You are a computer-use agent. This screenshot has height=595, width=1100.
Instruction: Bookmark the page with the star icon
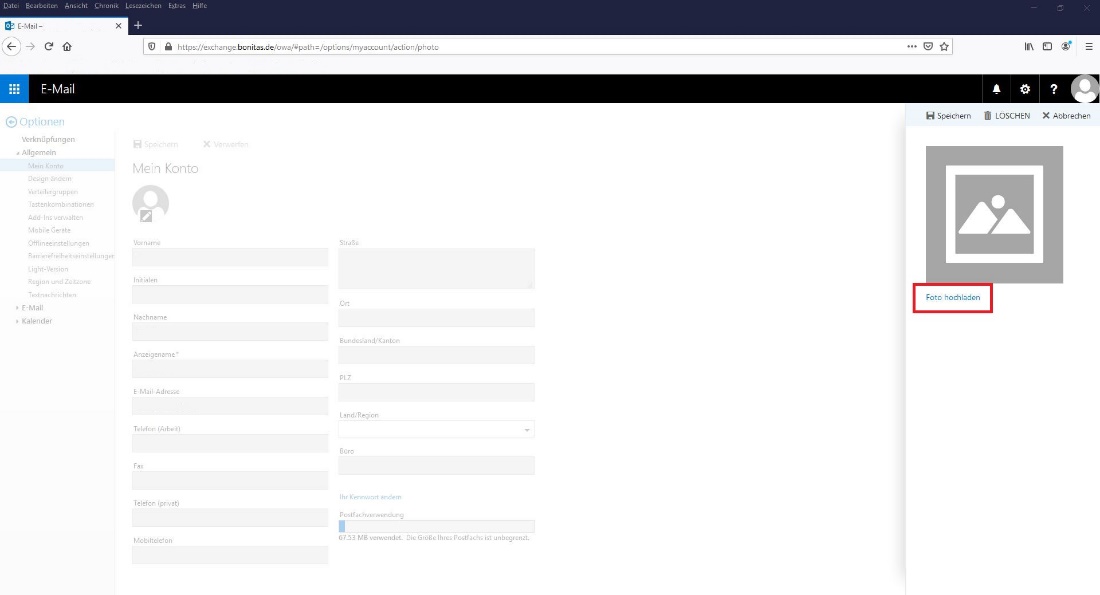pos(944,46)
